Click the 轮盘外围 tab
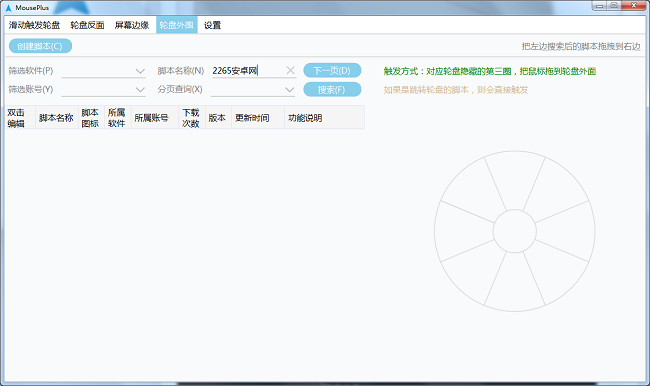650x386 pixels. 177,25
